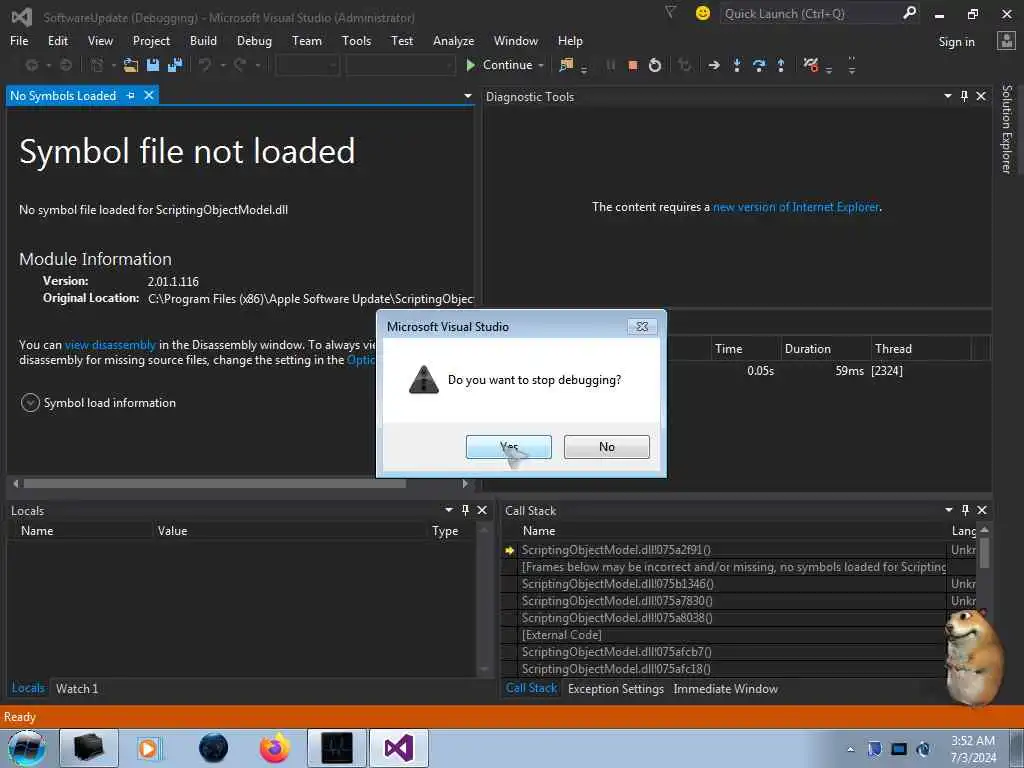1024x768 pixels.
Task: Click the red Stop Debugging icon
Action: coord(632,65)
